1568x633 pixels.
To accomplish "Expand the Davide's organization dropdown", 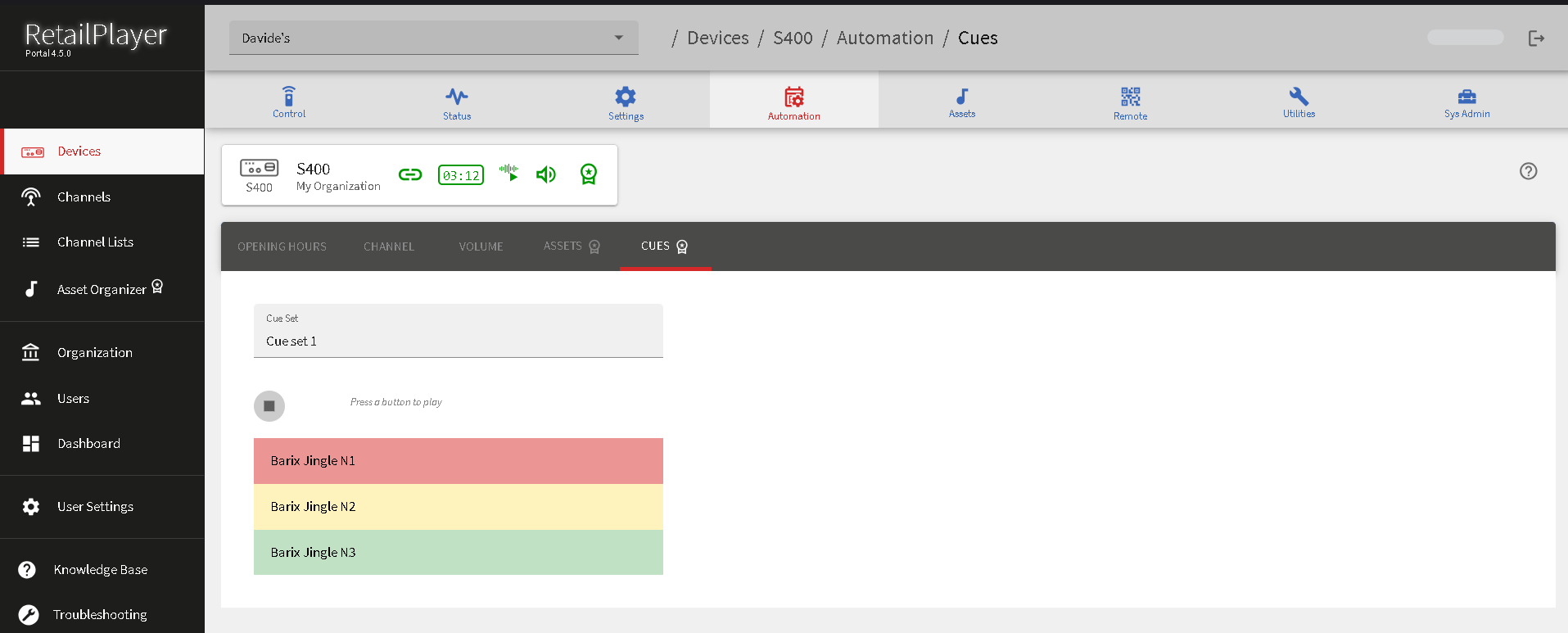I will pyautogui.click(x=433, y=38).
